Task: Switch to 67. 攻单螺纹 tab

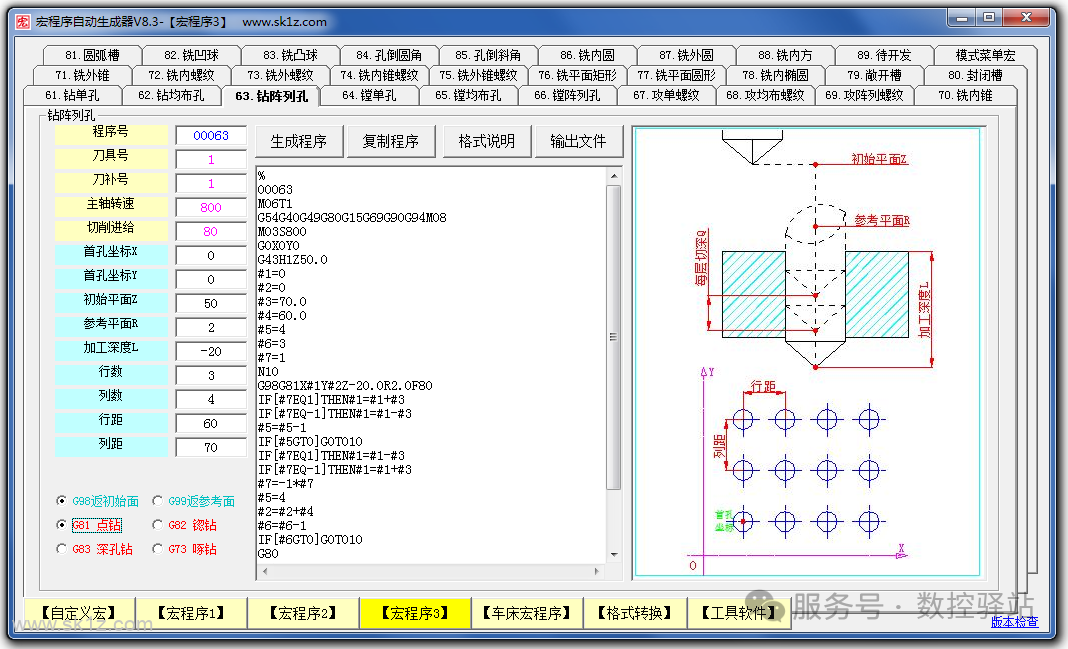Action: (666, 95)
